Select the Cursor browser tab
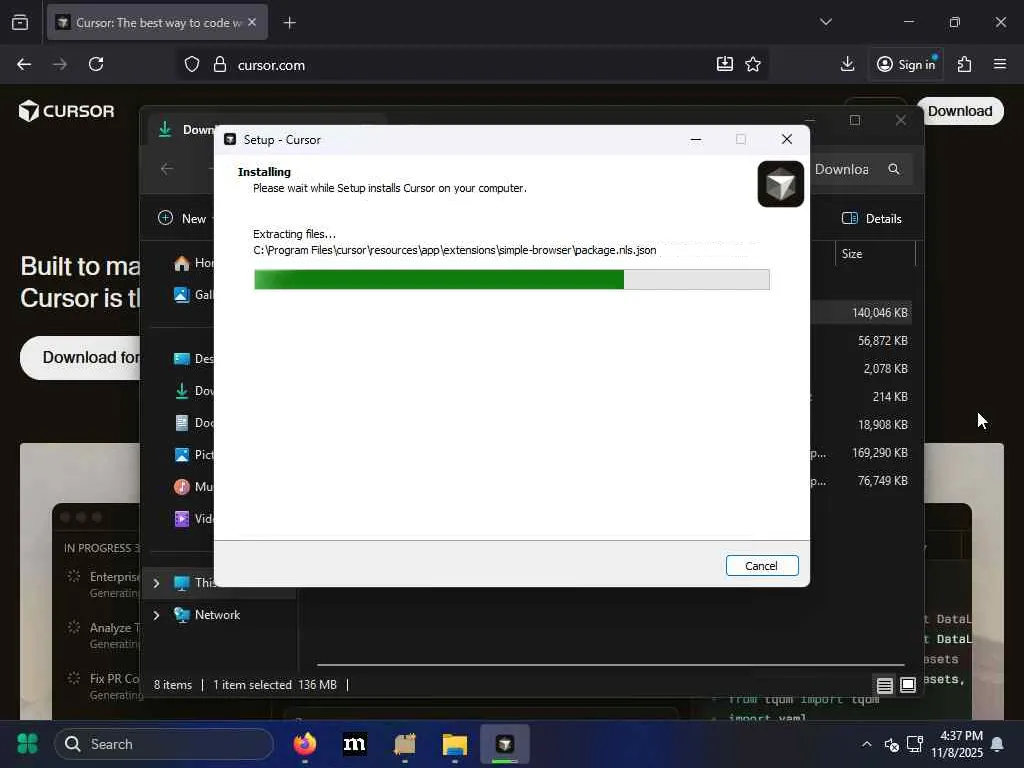This screenshot has width=1024, height=768. click(157, 23)
